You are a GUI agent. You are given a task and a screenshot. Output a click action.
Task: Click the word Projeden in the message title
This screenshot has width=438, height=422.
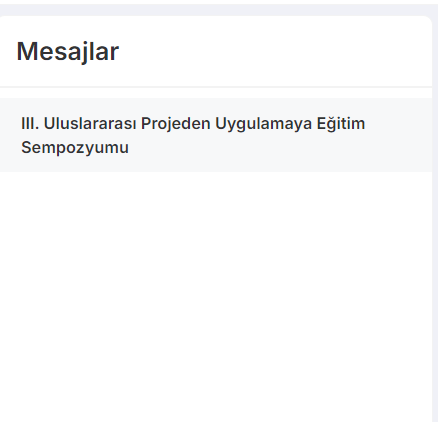click(176, 124)
